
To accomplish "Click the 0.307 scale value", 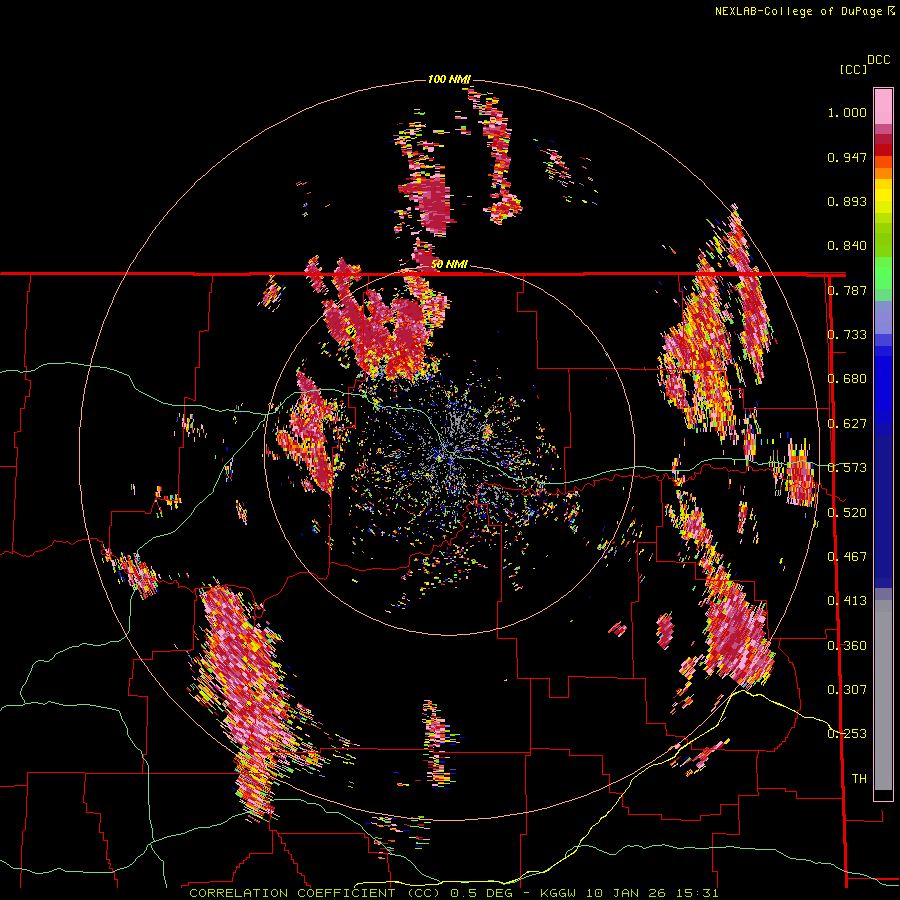I will [847, 690].
